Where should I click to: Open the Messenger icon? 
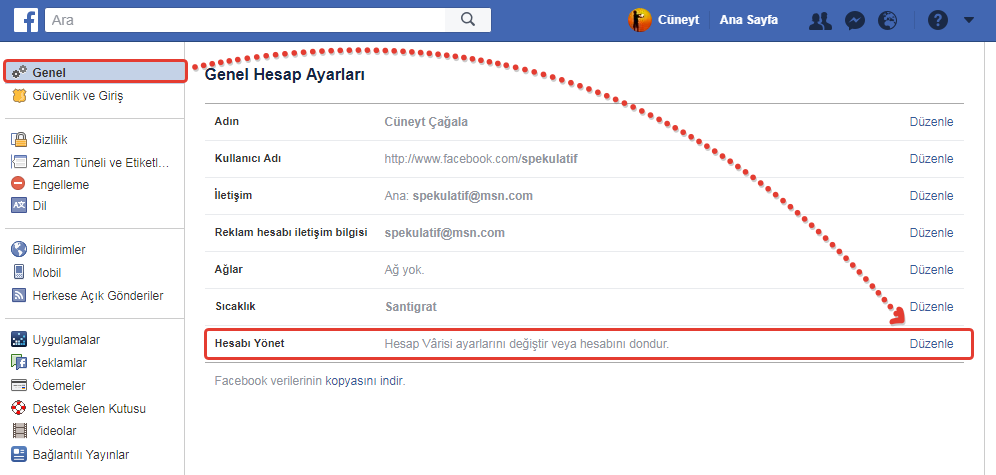[x=854, y=20]
